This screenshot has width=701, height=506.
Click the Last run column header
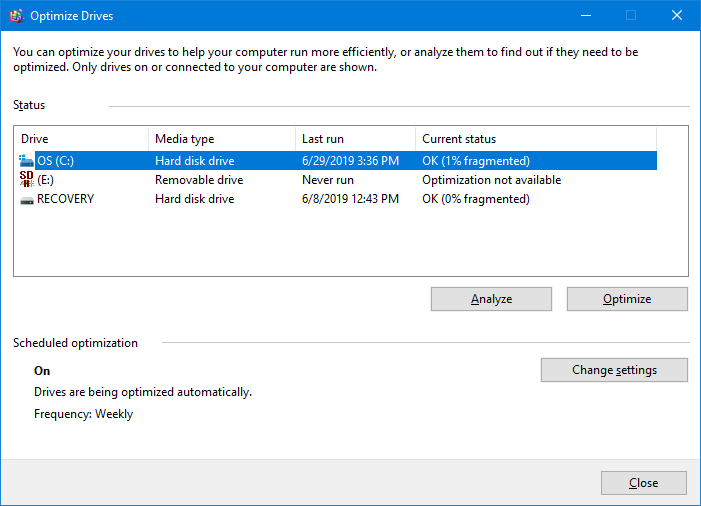click(x=355, y=139)
